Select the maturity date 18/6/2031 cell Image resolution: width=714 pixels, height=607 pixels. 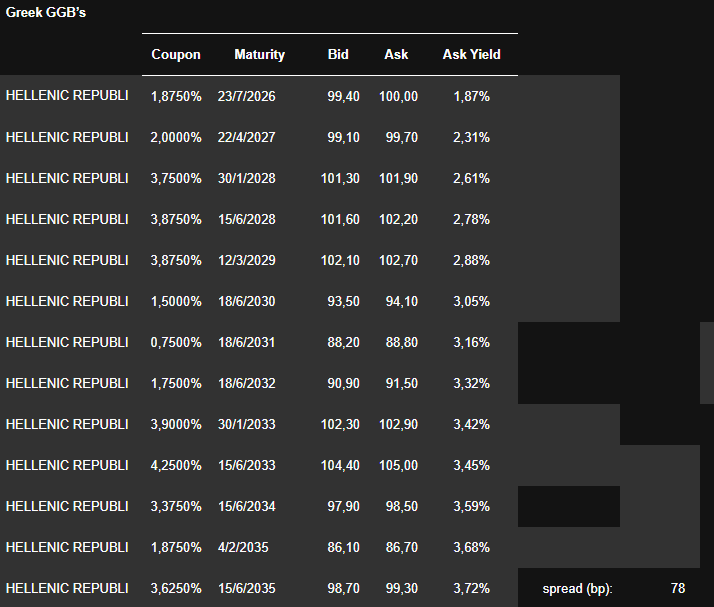point(246,342)
